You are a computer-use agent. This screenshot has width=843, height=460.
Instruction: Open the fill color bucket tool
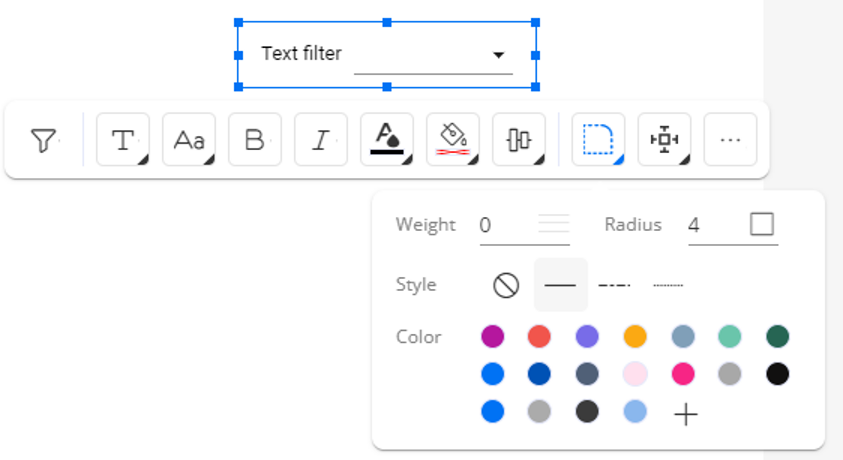tap(453, 140)
